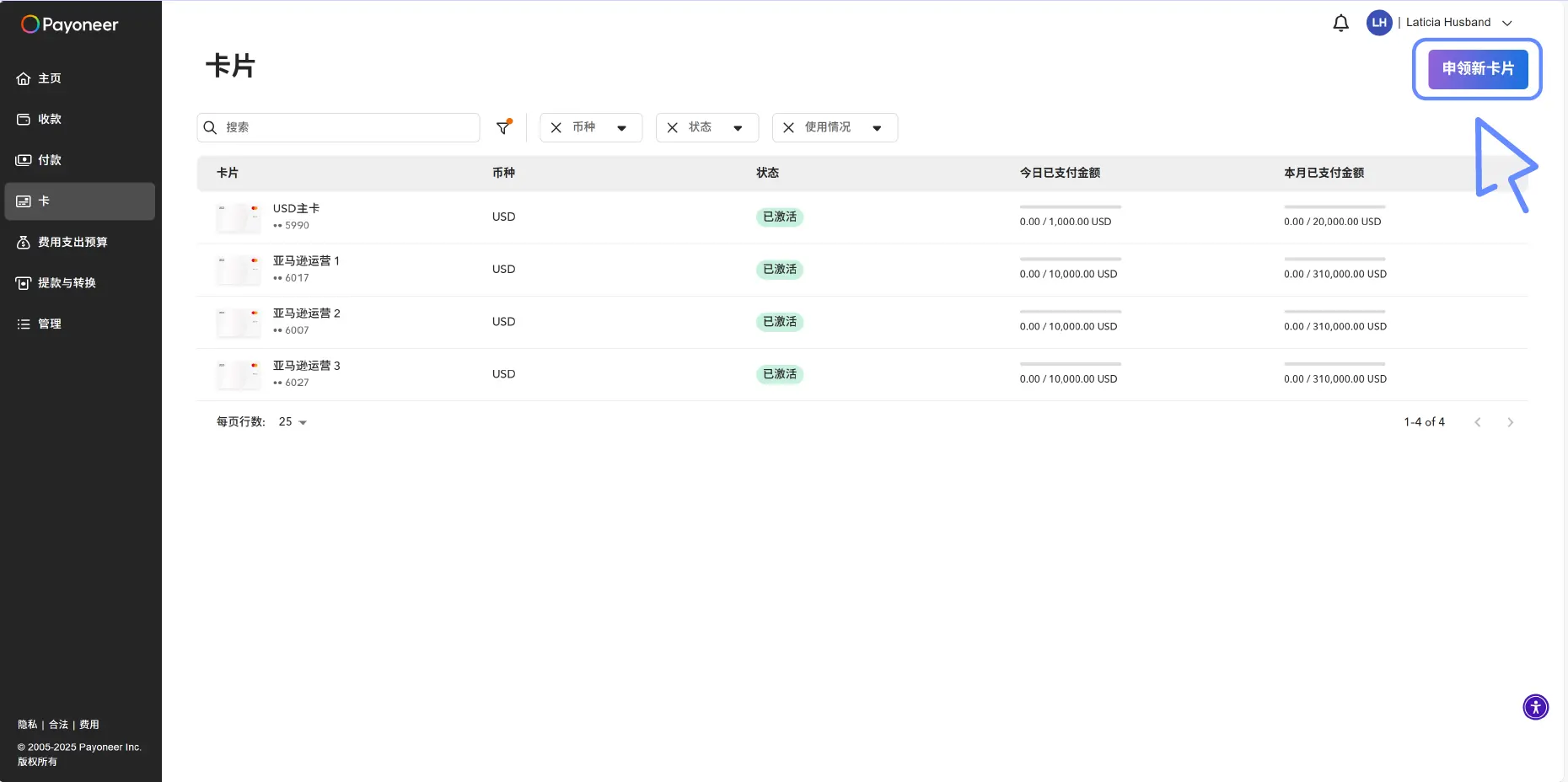Click the 亚马逊运营 1 card thumbnail
Viewport: 1568px width, 782px height.
click(x=239, y=270)
